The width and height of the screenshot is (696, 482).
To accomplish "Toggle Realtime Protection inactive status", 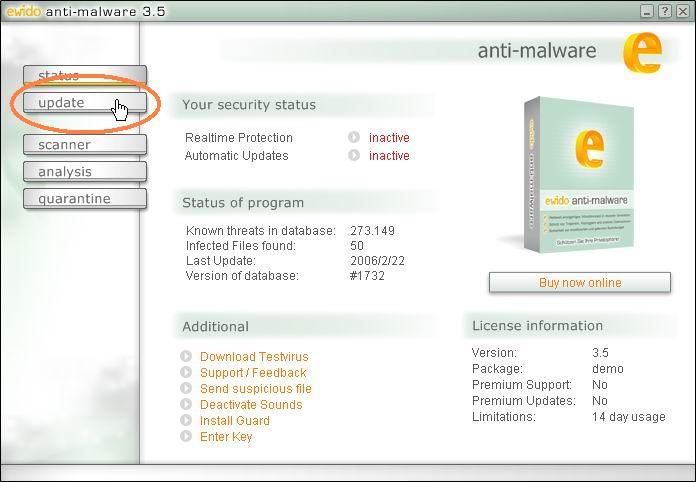I will pos(389,138).
